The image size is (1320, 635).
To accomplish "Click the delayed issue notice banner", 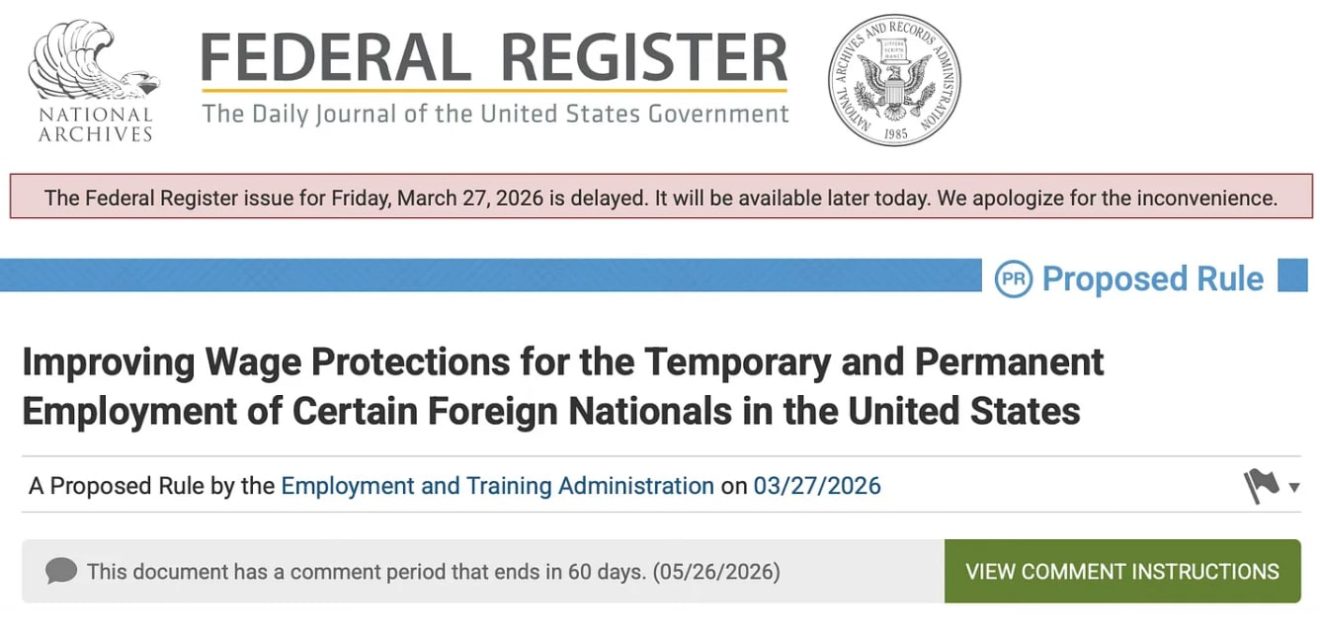I will tap(660, 197).
